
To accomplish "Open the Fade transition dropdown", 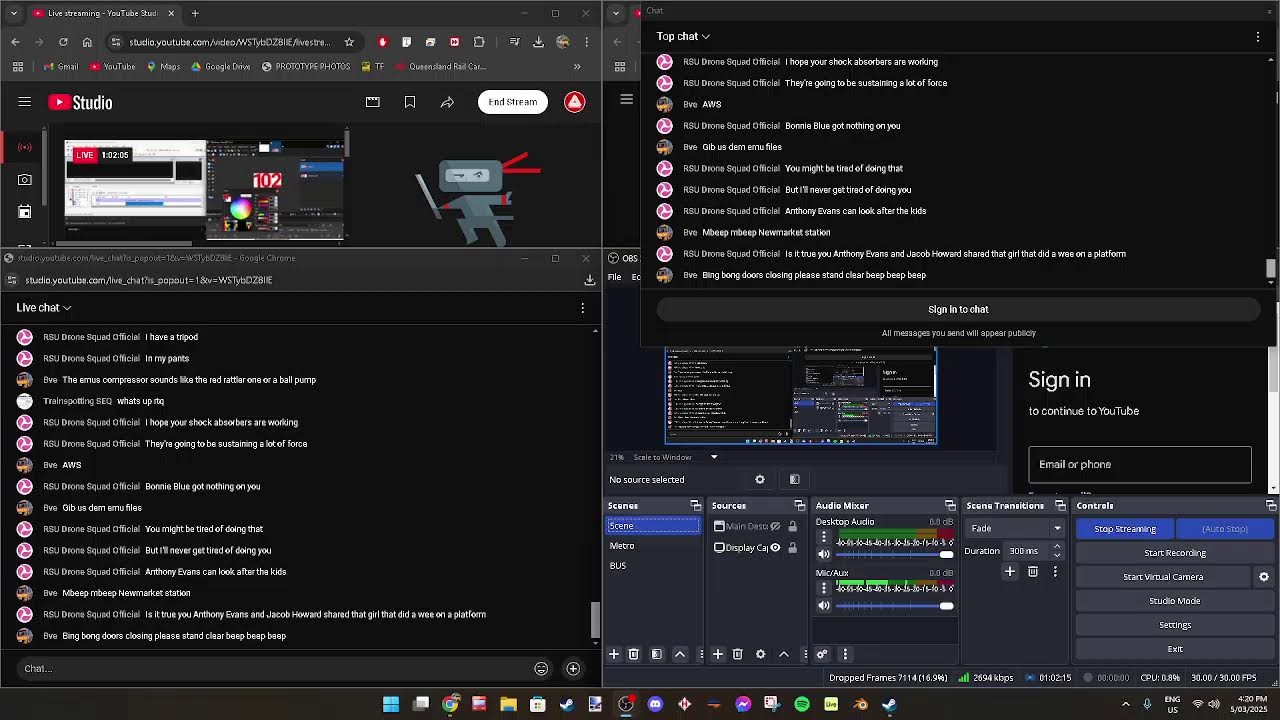I will coord(1015,528).
